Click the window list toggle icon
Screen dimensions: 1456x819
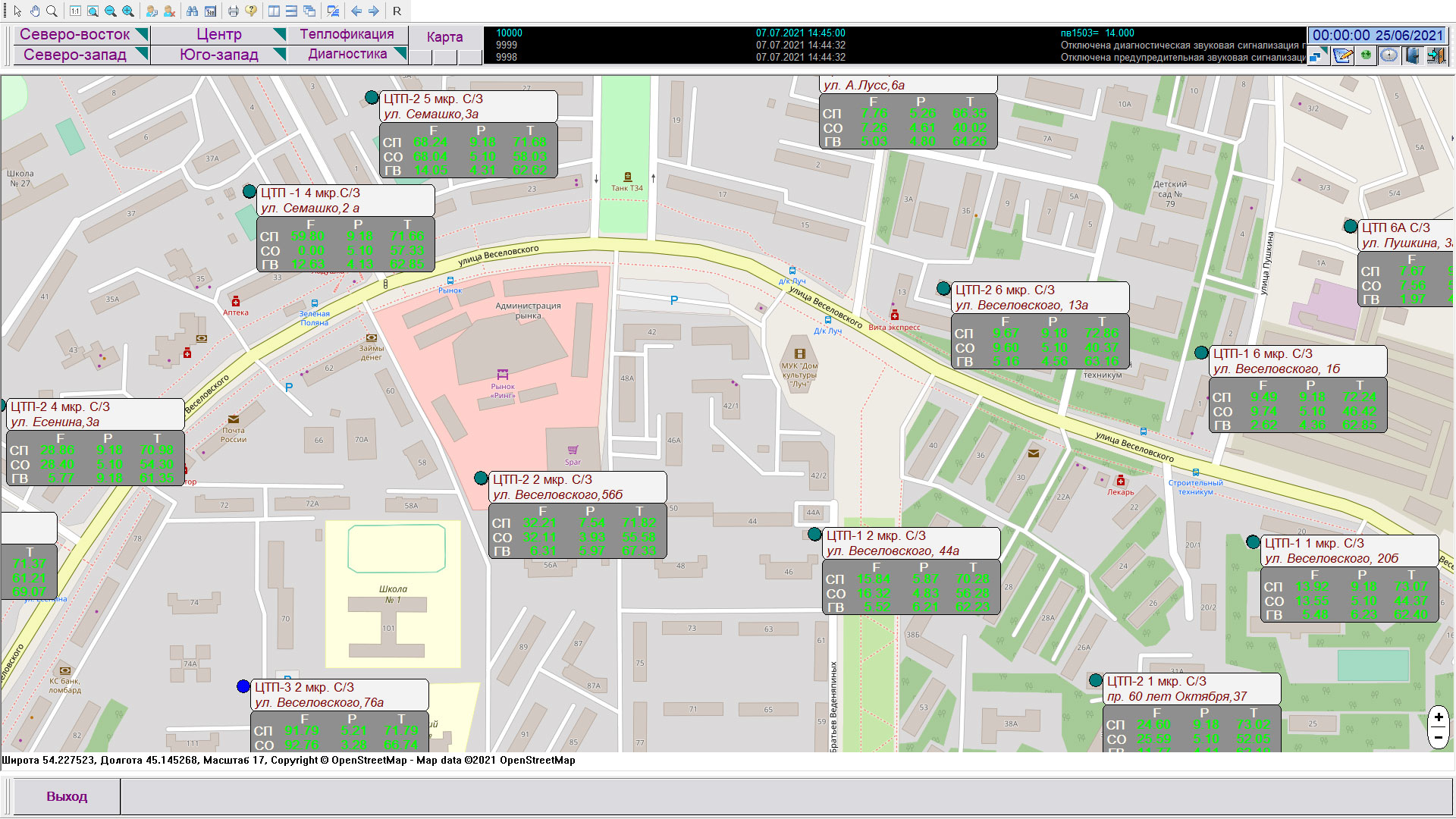pos(333,11)
